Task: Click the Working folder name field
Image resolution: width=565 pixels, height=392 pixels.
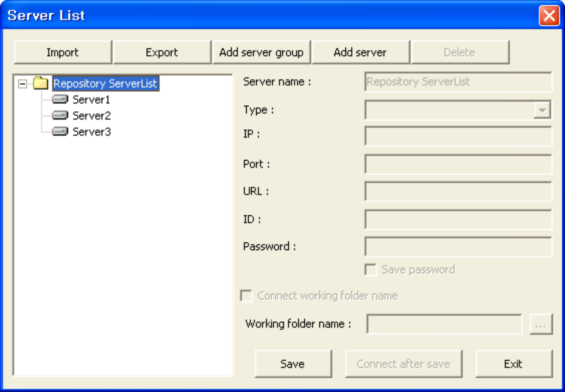Action: coord(444,324)
